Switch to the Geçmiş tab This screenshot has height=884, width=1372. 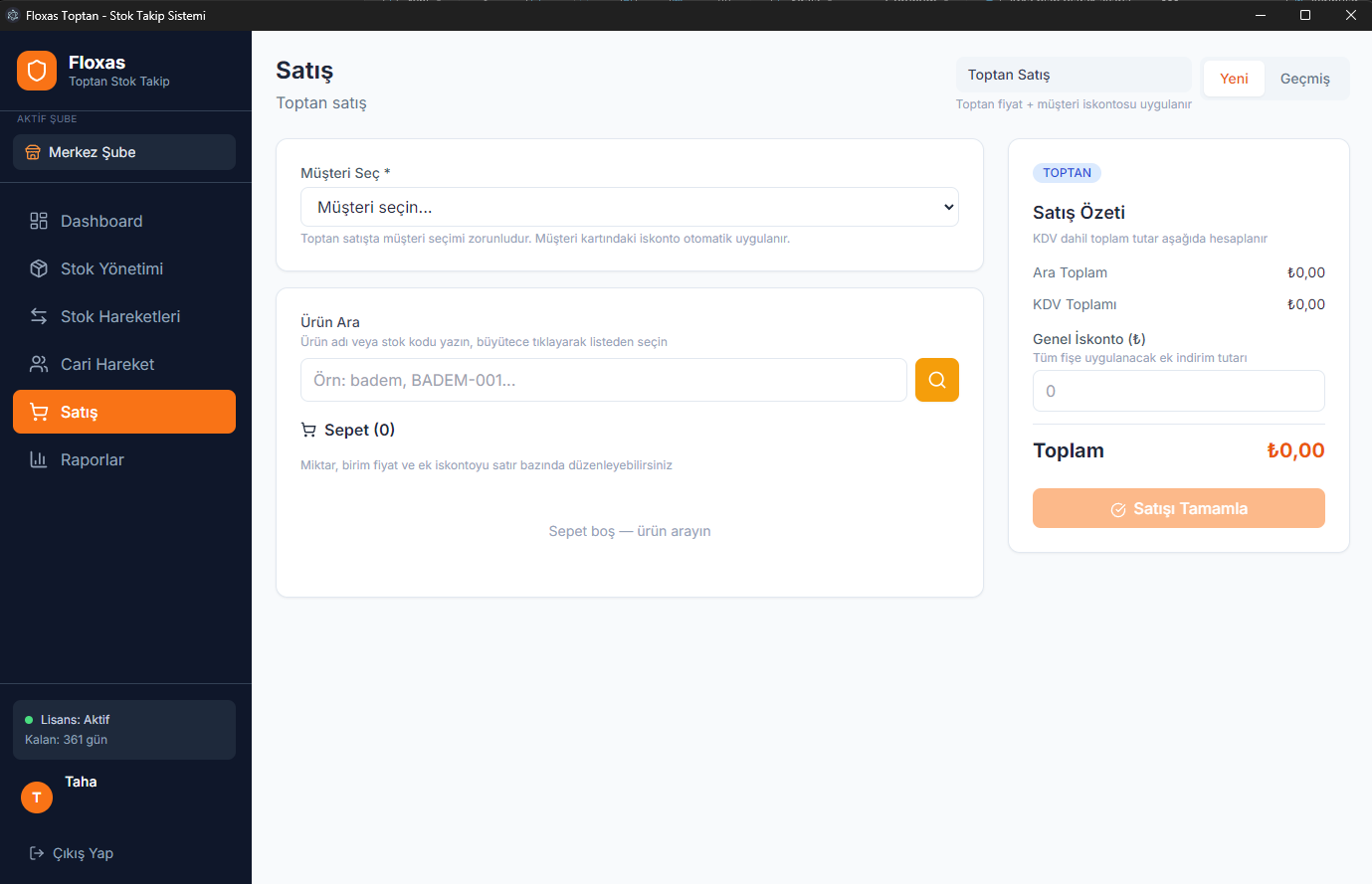click(1304, 79)
